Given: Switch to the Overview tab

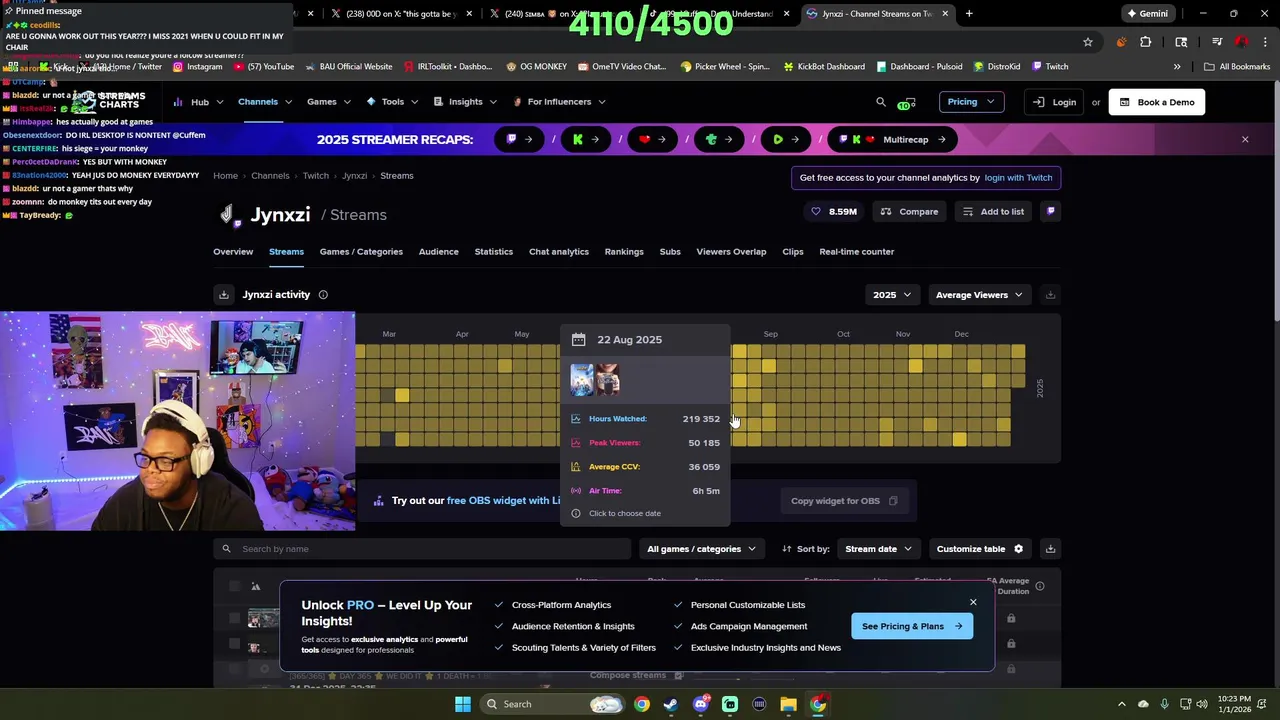Looking at the screenshot, I should (233, 252).
